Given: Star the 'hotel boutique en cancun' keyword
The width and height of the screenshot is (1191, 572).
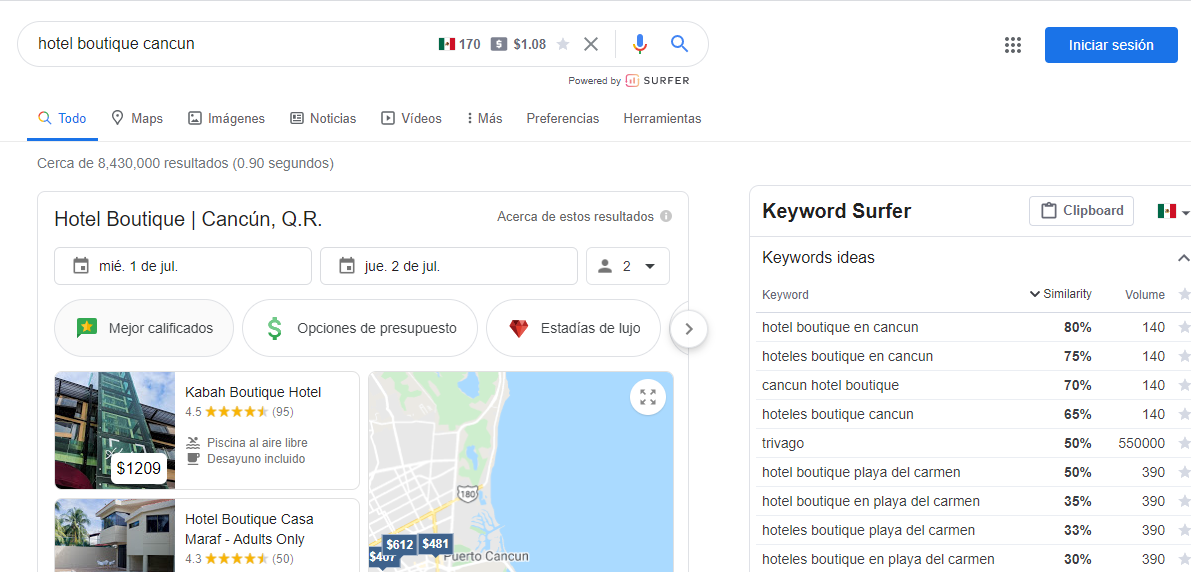Looking at the screenshot, I should (x=1183, y=327).
